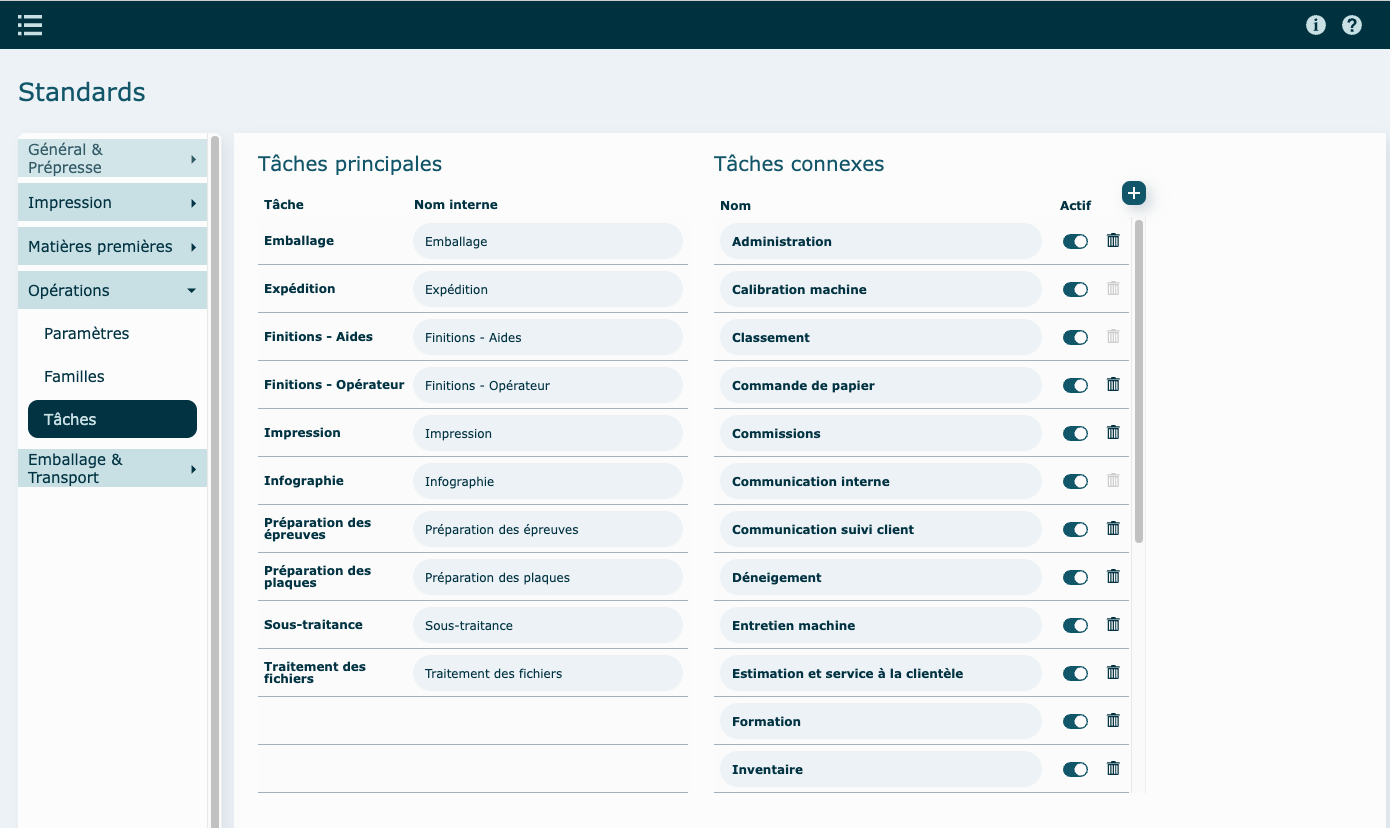The height and width of the screenshot is (828, 1390).
Task: Delete the Administration task via trash icon
Action: pos(1113,240)
